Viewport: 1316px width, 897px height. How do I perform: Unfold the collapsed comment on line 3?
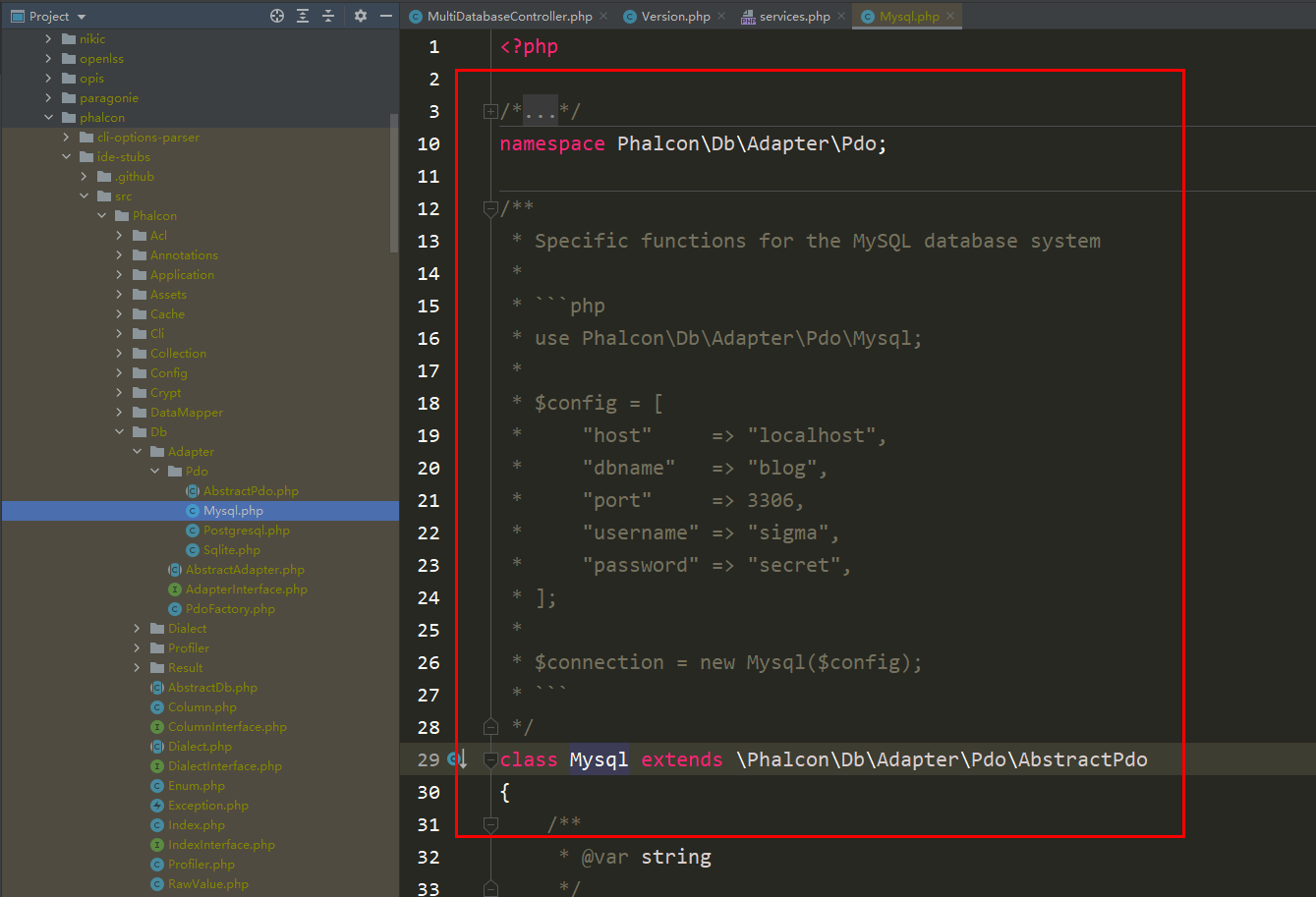click(490, 112)
